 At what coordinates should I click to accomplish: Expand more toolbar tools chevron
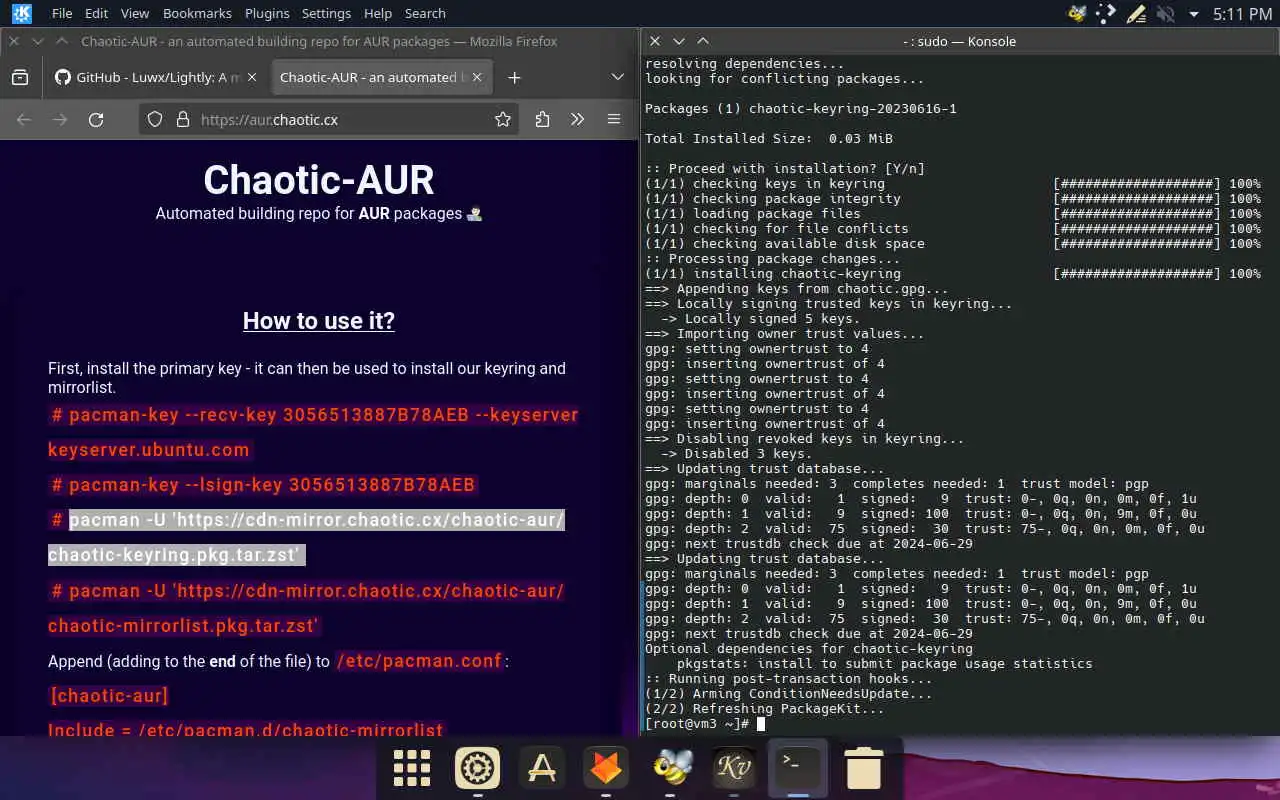(577, 119)
